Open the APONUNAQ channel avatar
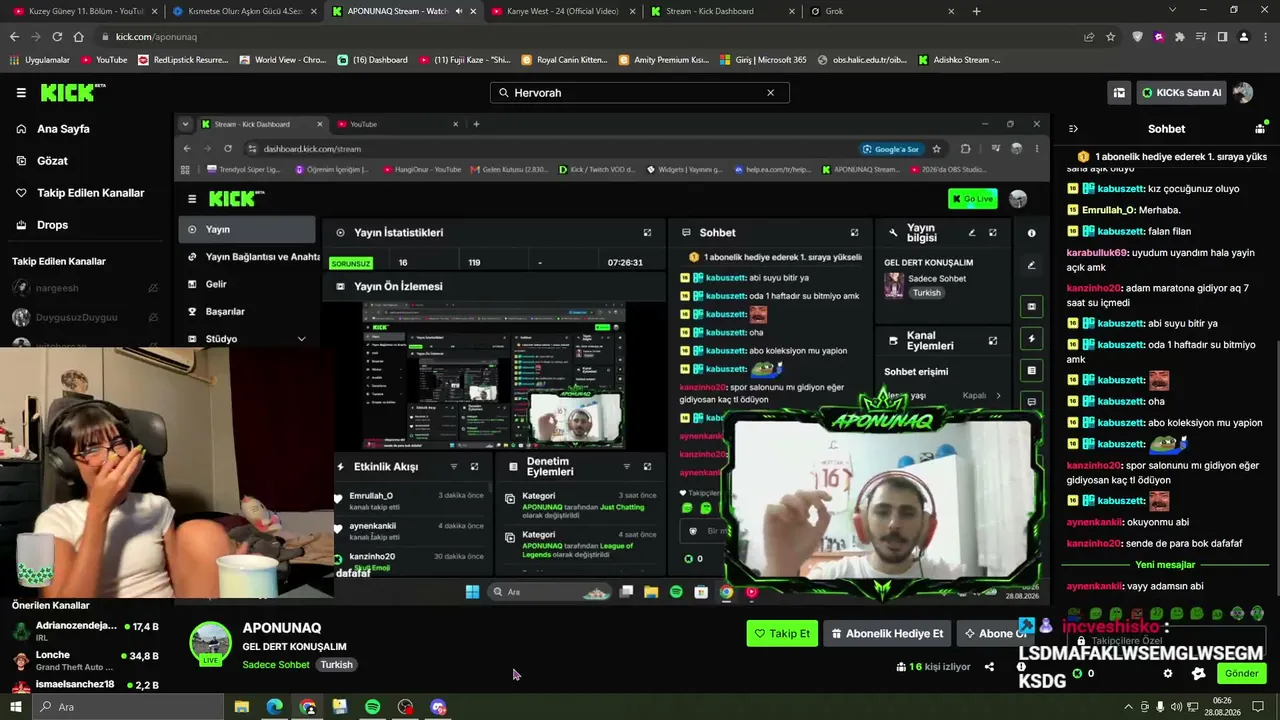This screenshot has height=720, width=1280. coord(211,643)
